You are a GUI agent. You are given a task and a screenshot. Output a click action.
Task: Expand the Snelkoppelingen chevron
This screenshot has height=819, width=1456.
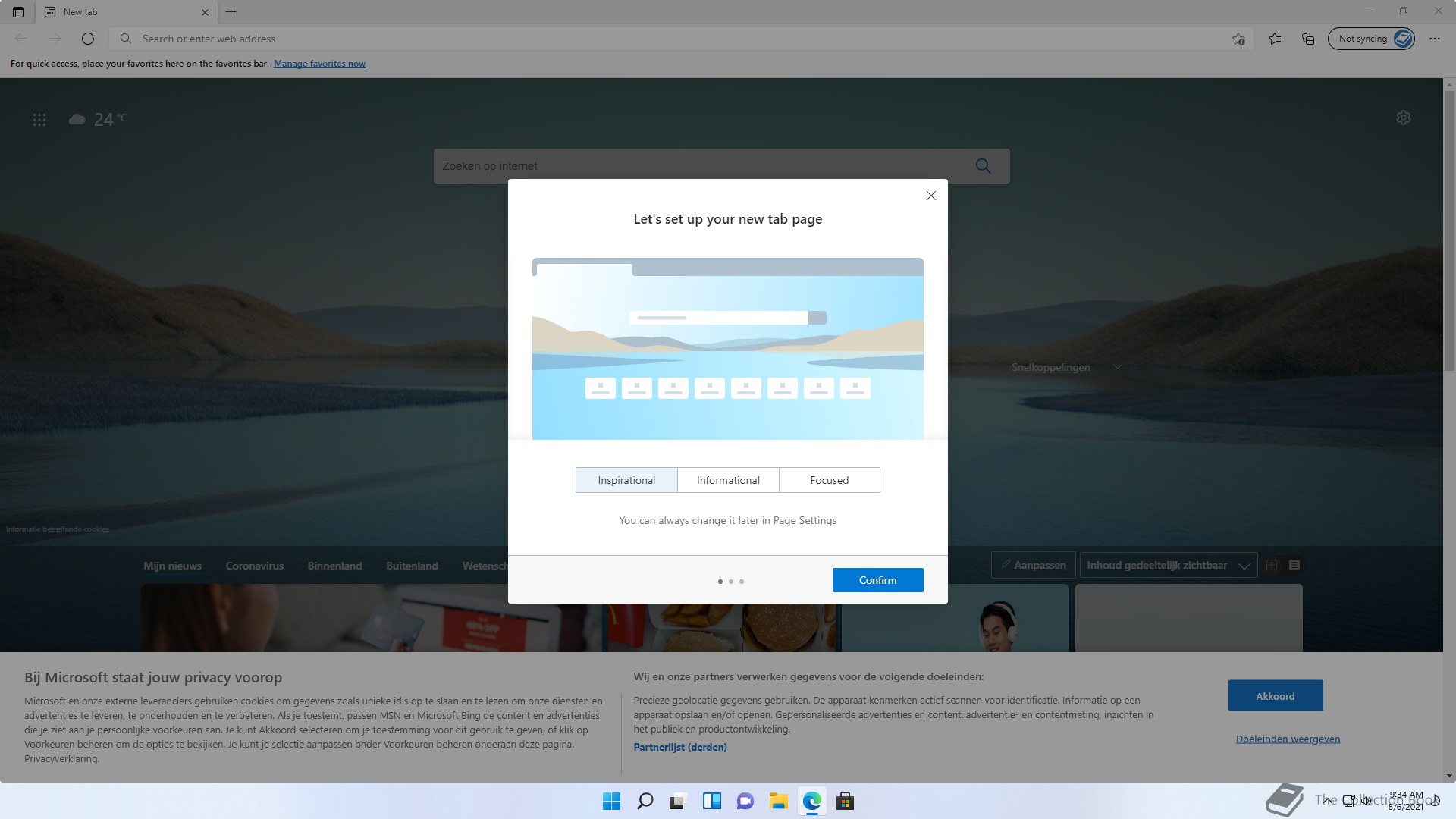tap(1118, 367)
